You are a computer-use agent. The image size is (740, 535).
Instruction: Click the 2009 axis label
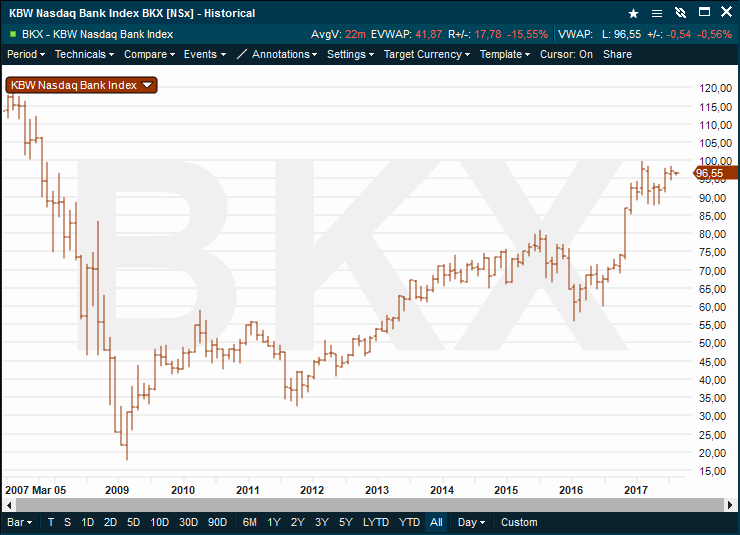[117, 490]
